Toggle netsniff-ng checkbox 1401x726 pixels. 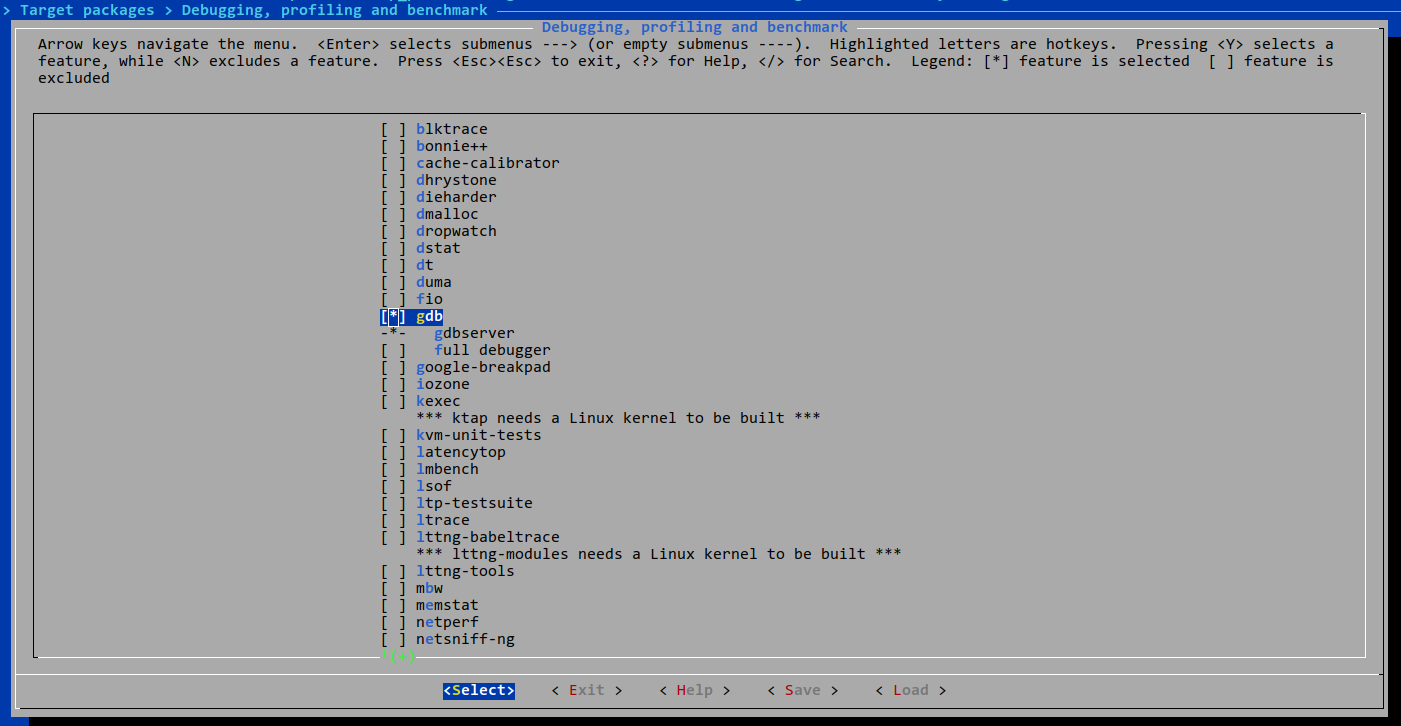pyautogui.click(x=393, y=639)
